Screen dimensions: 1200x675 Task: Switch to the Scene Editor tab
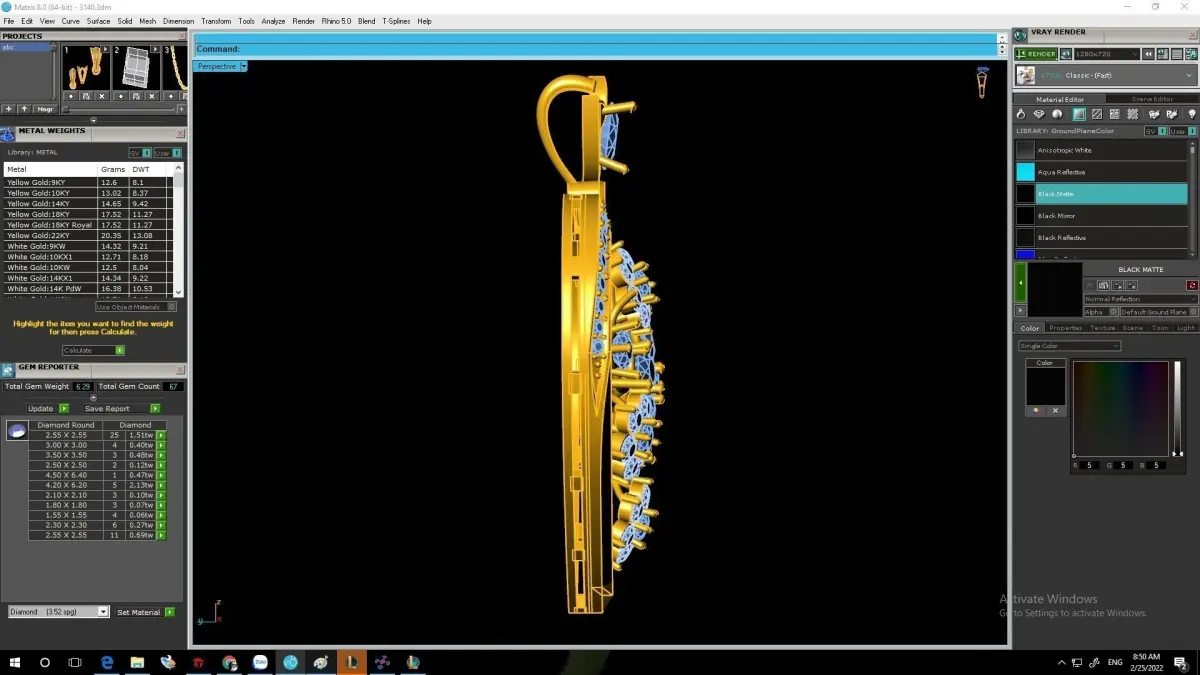[1152, 99]
